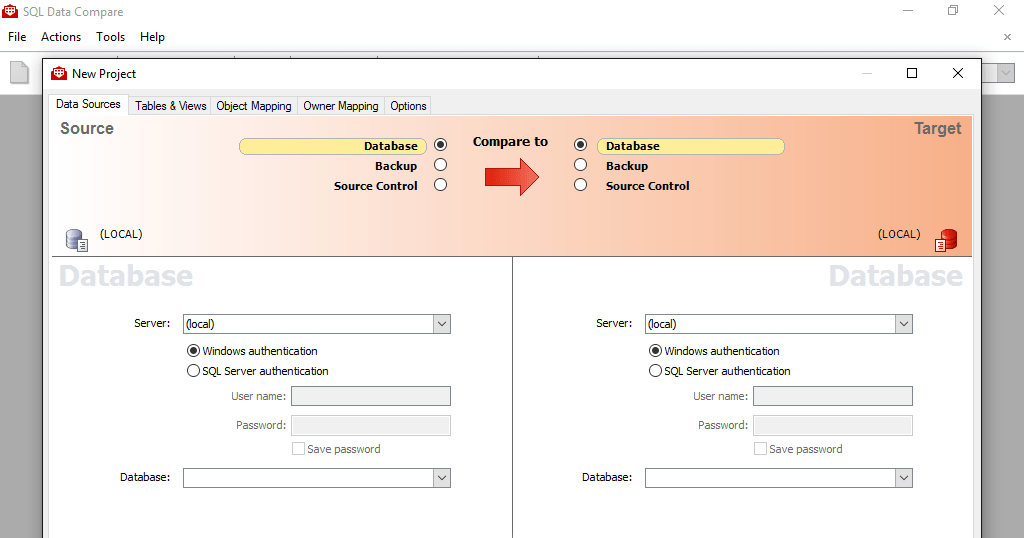
Task: Click the red target database icon
Action: (x=946, y=240)
